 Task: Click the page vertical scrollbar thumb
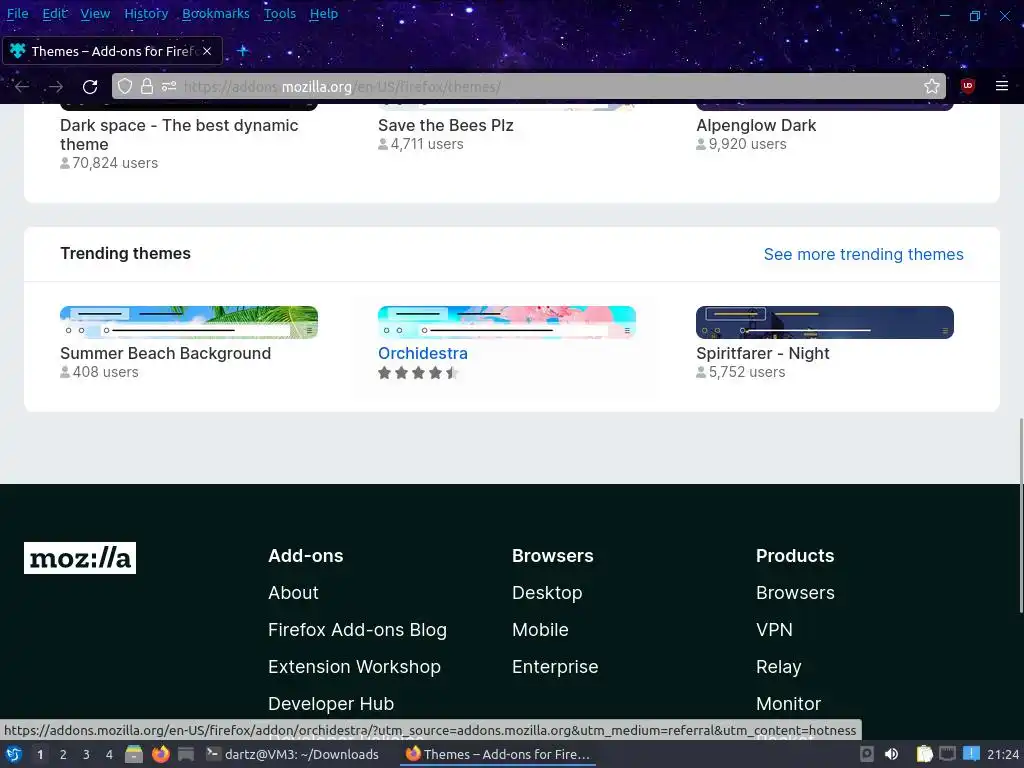(1020, 516)
